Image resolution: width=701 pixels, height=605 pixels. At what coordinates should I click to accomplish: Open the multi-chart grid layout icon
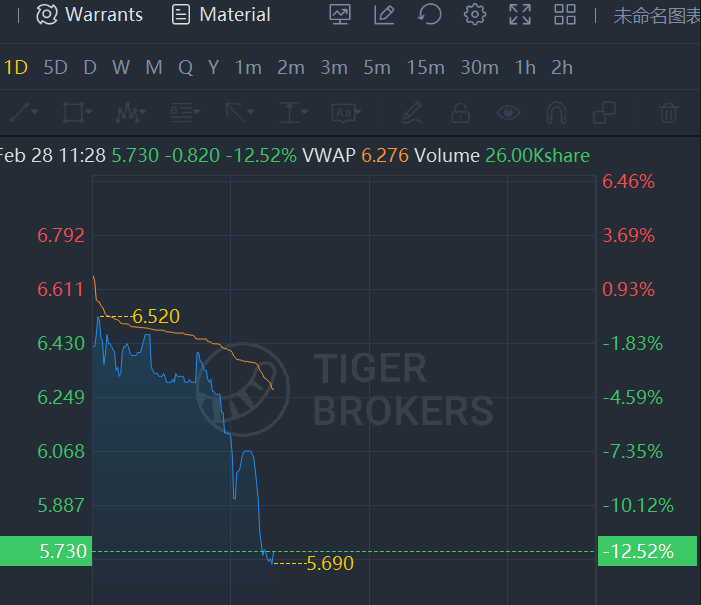[565, 15]
